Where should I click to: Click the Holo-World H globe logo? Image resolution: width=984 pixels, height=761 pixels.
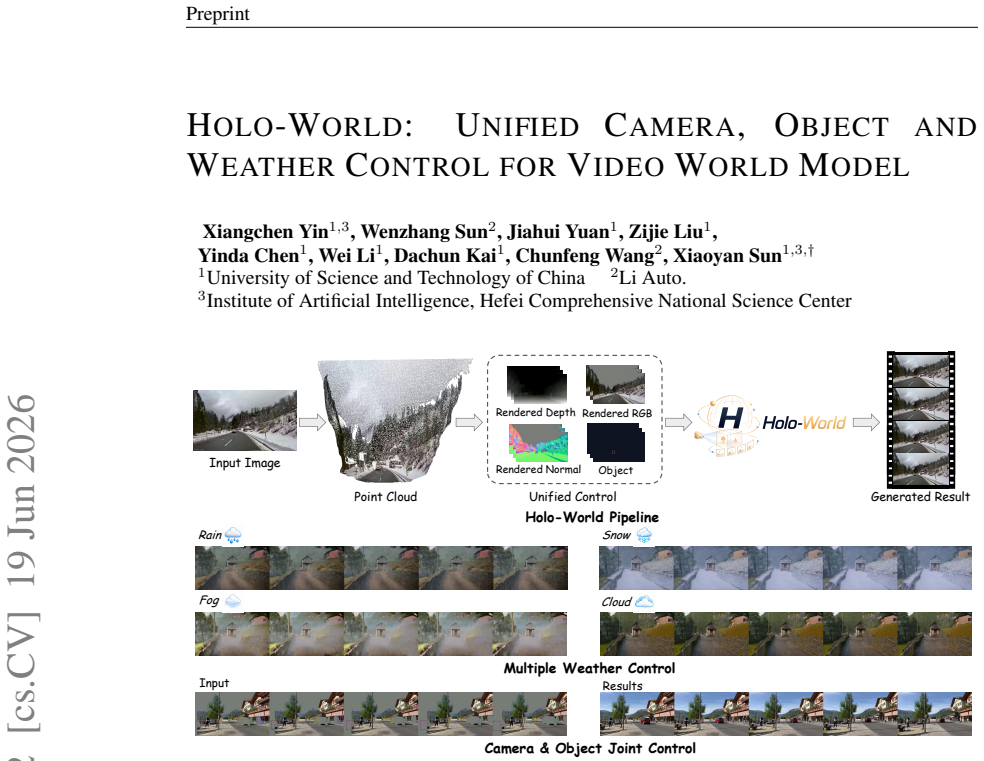coord(728,425)
